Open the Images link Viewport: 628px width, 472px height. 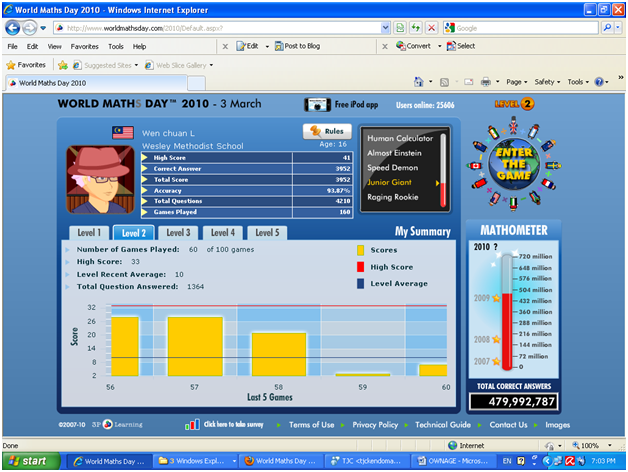[557, 425]
